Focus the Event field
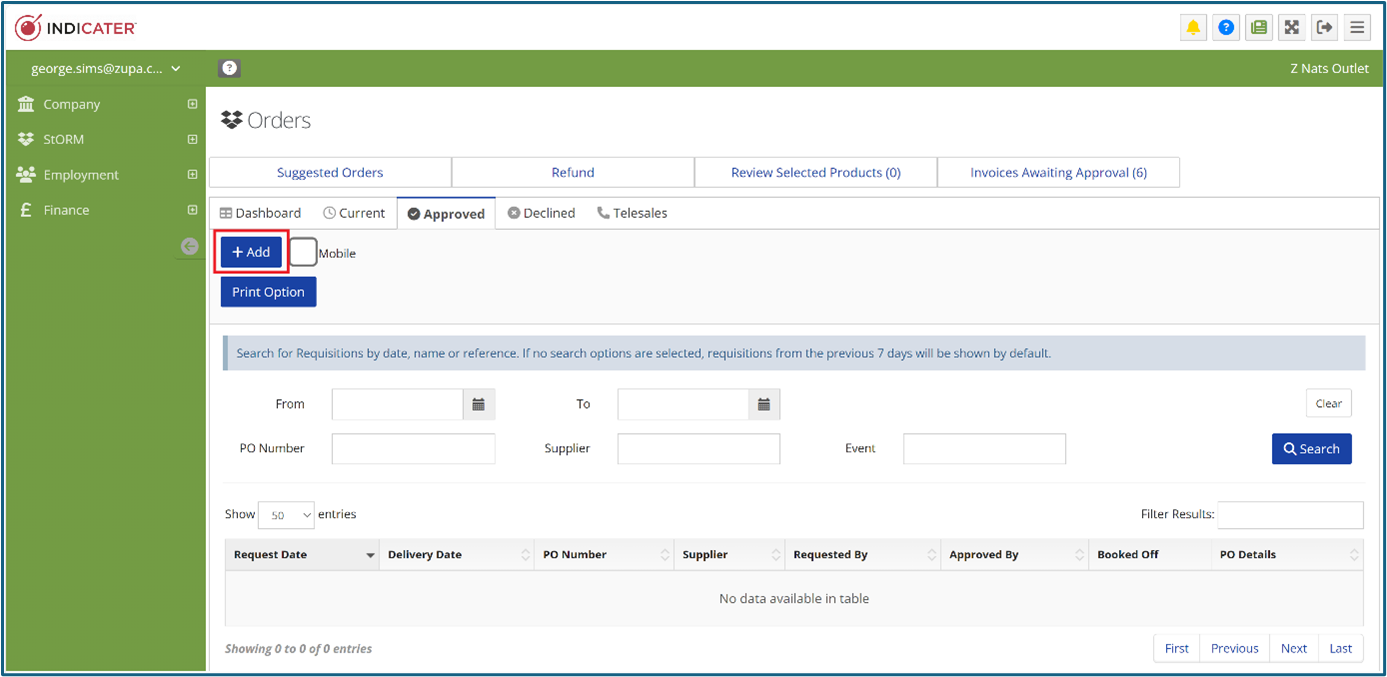 coord(984,449)
